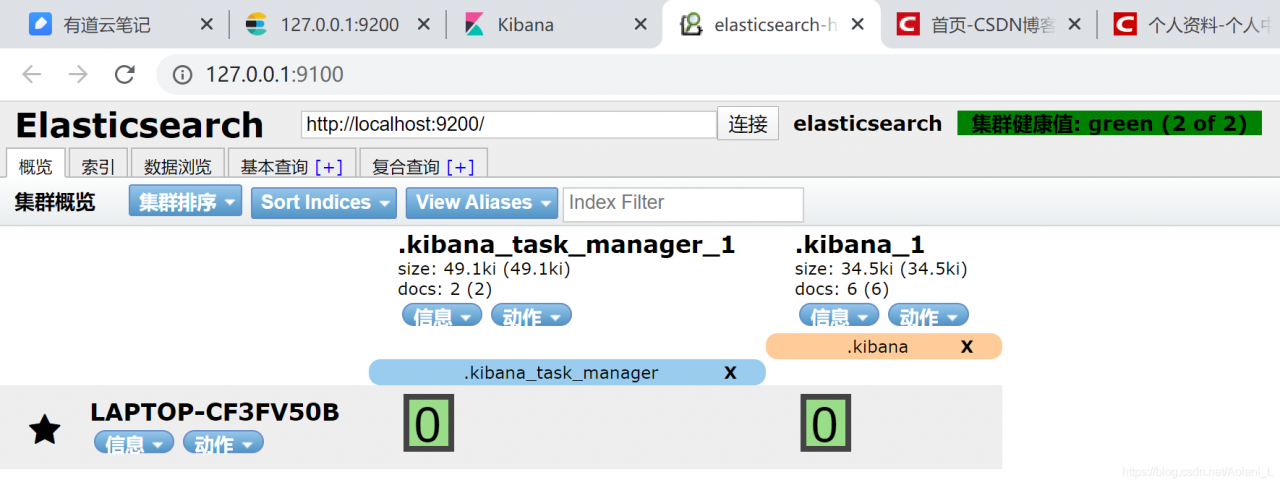Switch to the 索引 tab

tap(97, 167)
